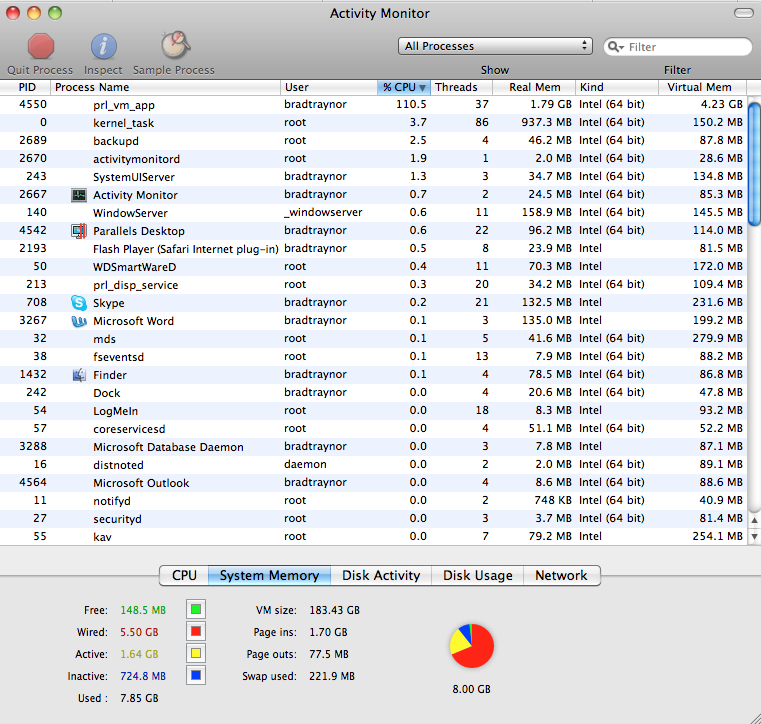Select the prl_vm_app process row
The image size is (761, 724).
373,105
